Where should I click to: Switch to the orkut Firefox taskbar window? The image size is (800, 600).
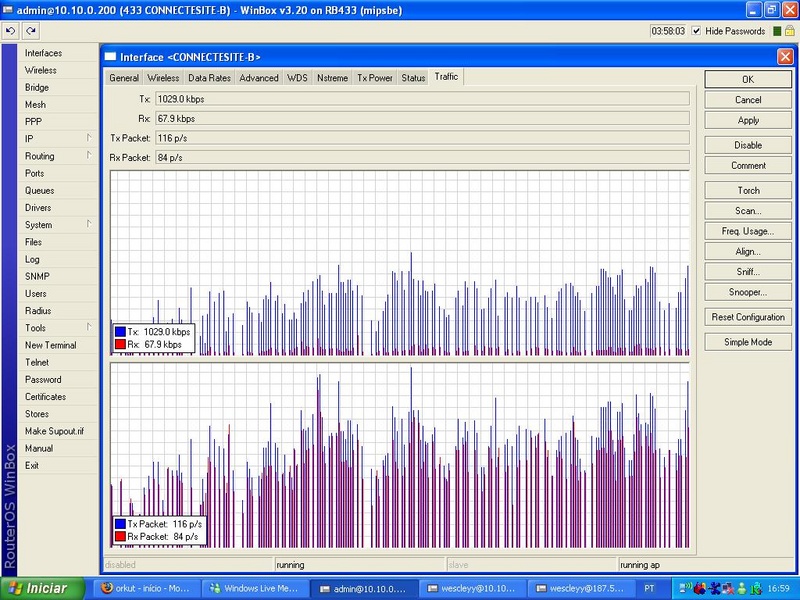[147, 588]
